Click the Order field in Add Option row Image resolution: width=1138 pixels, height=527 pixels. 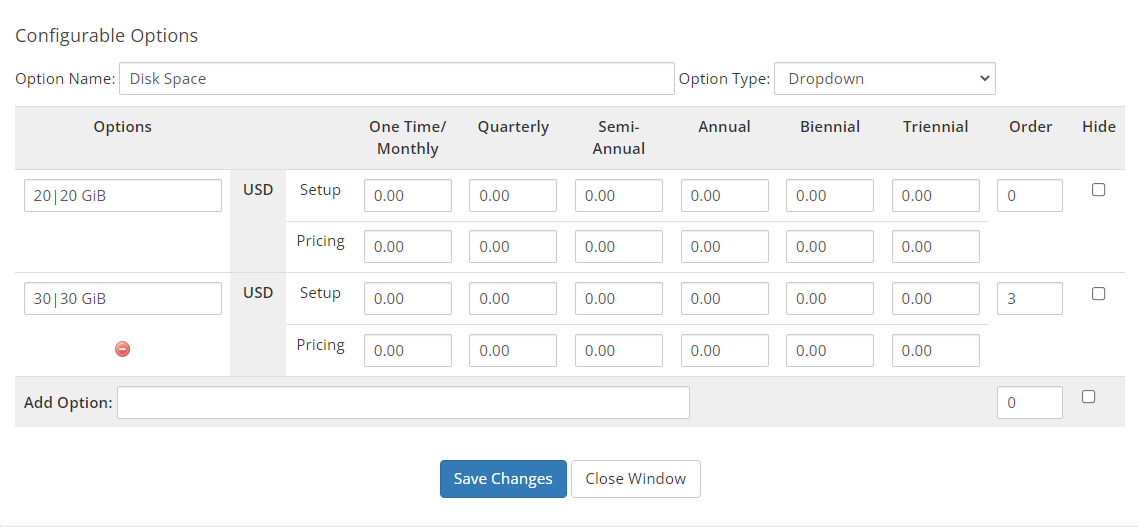1030,402
